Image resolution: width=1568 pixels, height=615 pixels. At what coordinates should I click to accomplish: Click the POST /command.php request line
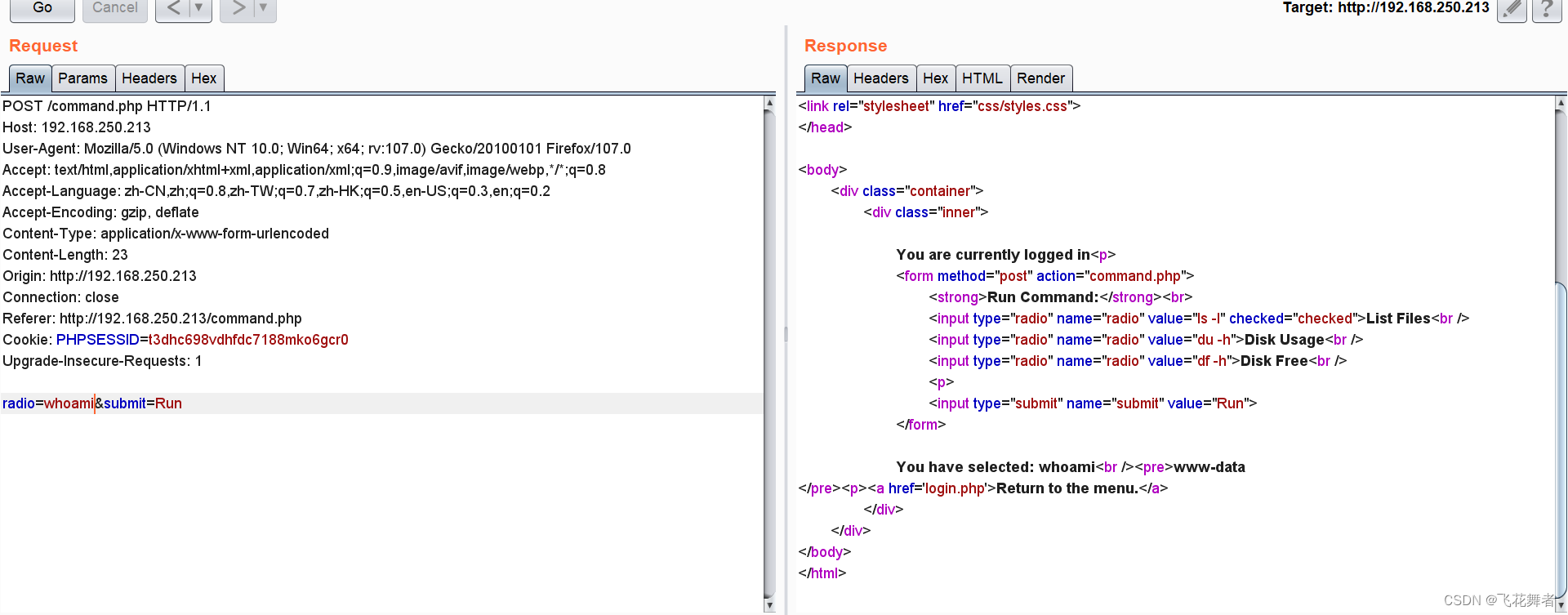pos(107,106)
